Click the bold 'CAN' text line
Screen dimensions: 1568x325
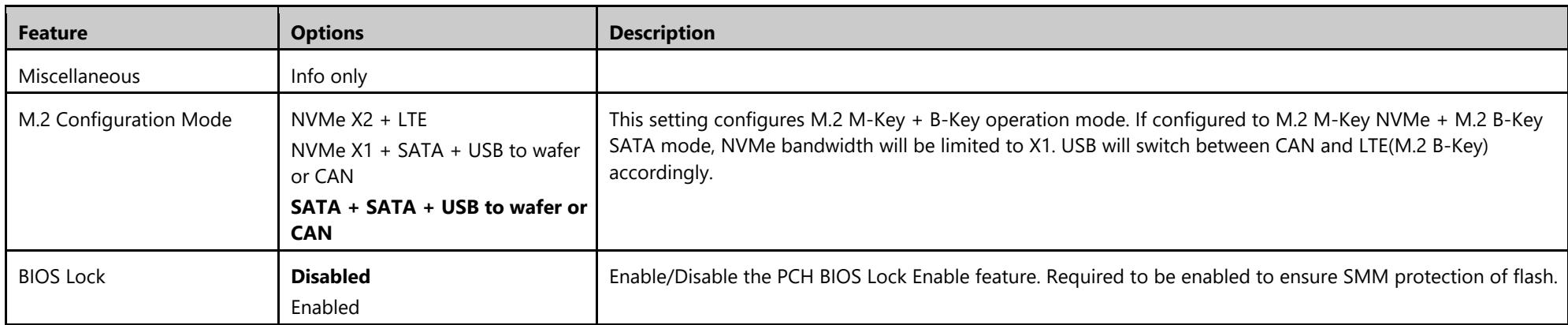(311, 241)
